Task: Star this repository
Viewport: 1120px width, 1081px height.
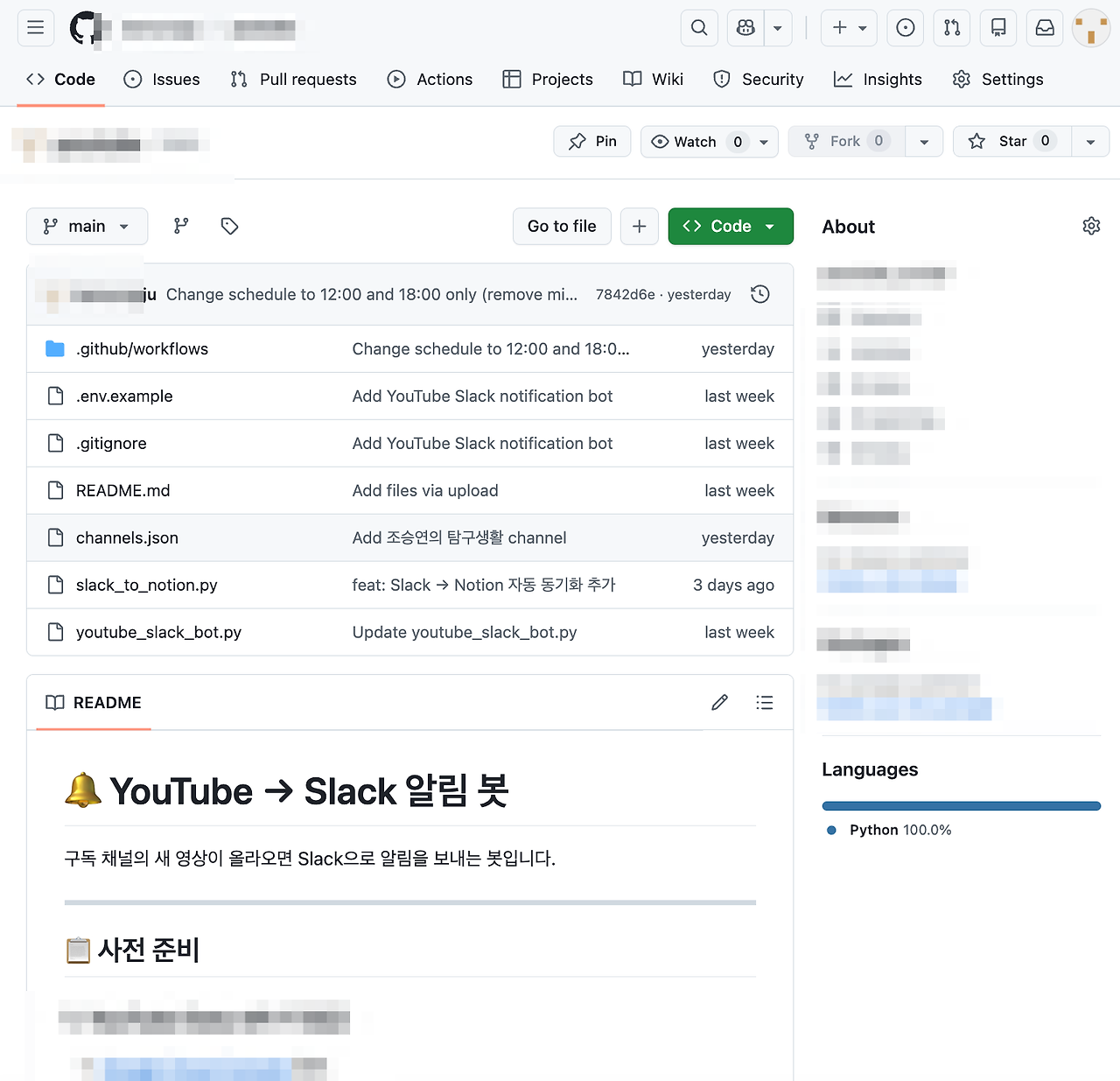Action: [x=1012, y=142]
